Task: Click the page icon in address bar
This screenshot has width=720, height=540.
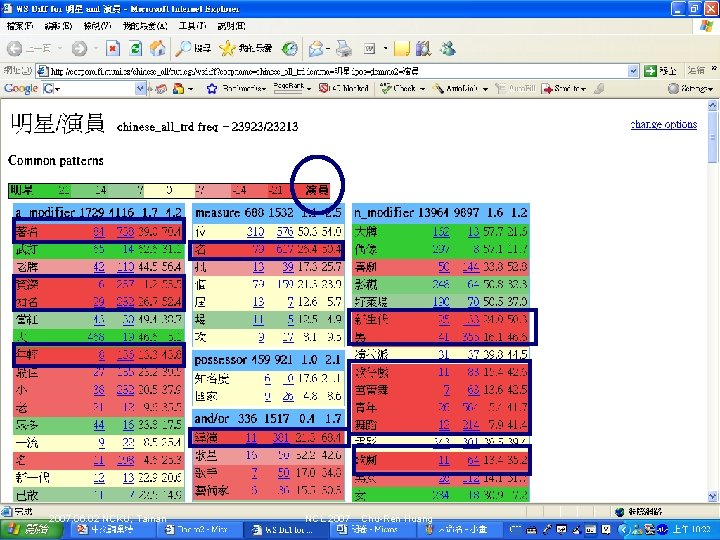Action: point(42,71)
